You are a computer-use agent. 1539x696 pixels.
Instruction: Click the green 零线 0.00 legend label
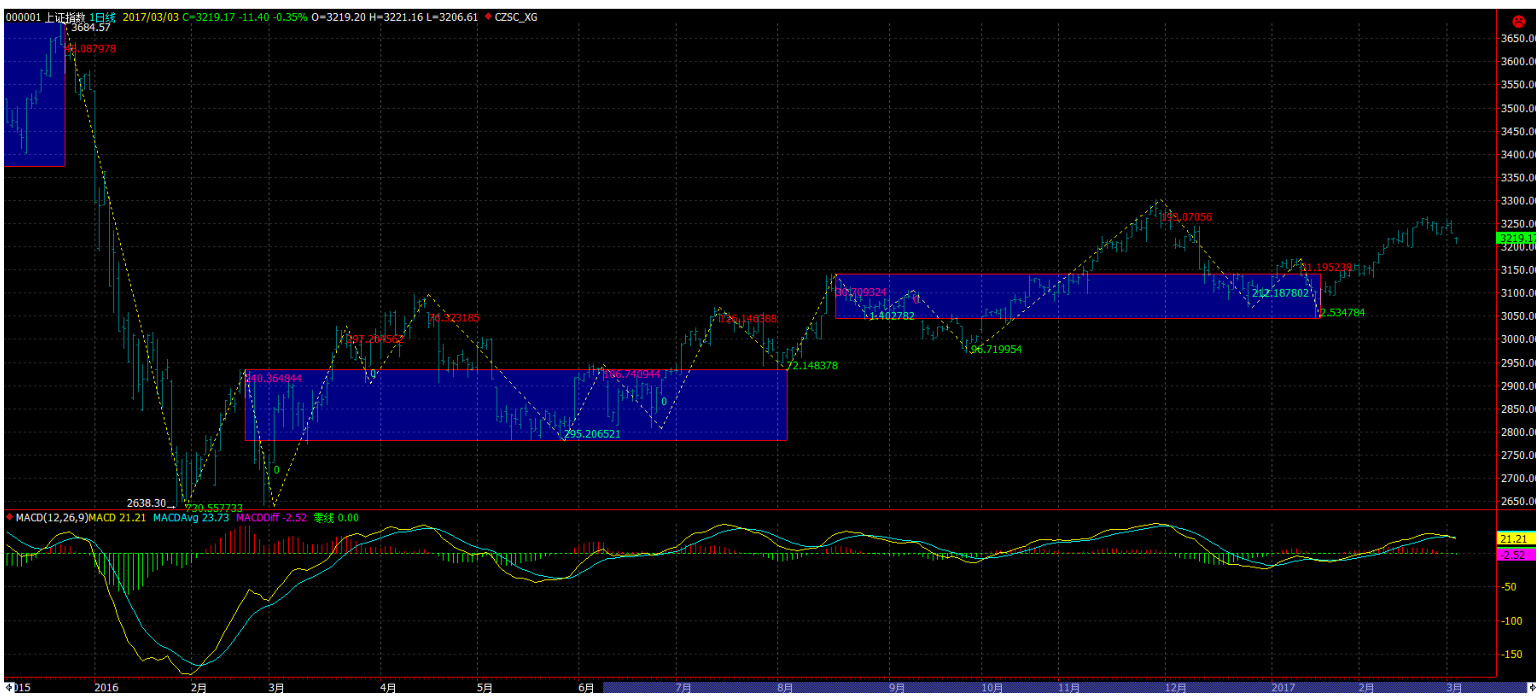point(336,517)
